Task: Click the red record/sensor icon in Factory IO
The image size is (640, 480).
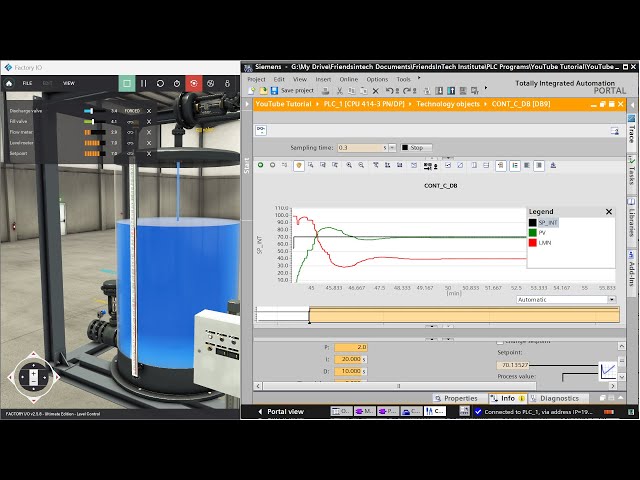Action: click(x=193, y=83)
